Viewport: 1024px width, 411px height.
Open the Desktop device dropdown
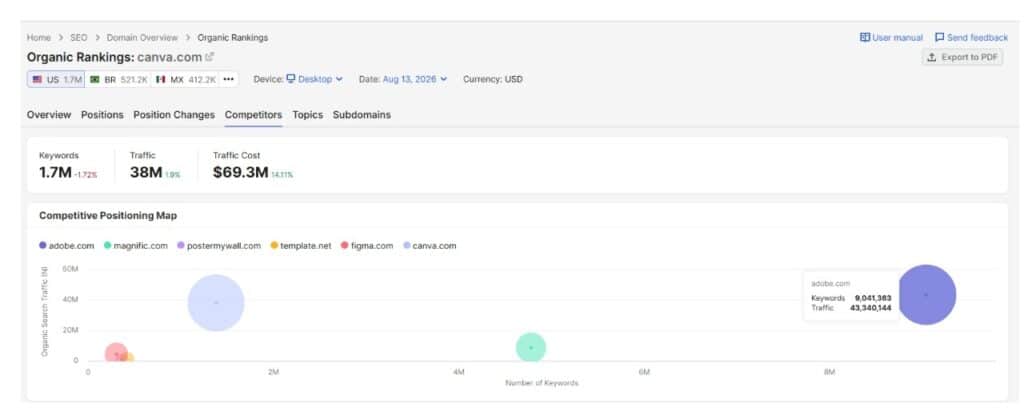[314, 79]
